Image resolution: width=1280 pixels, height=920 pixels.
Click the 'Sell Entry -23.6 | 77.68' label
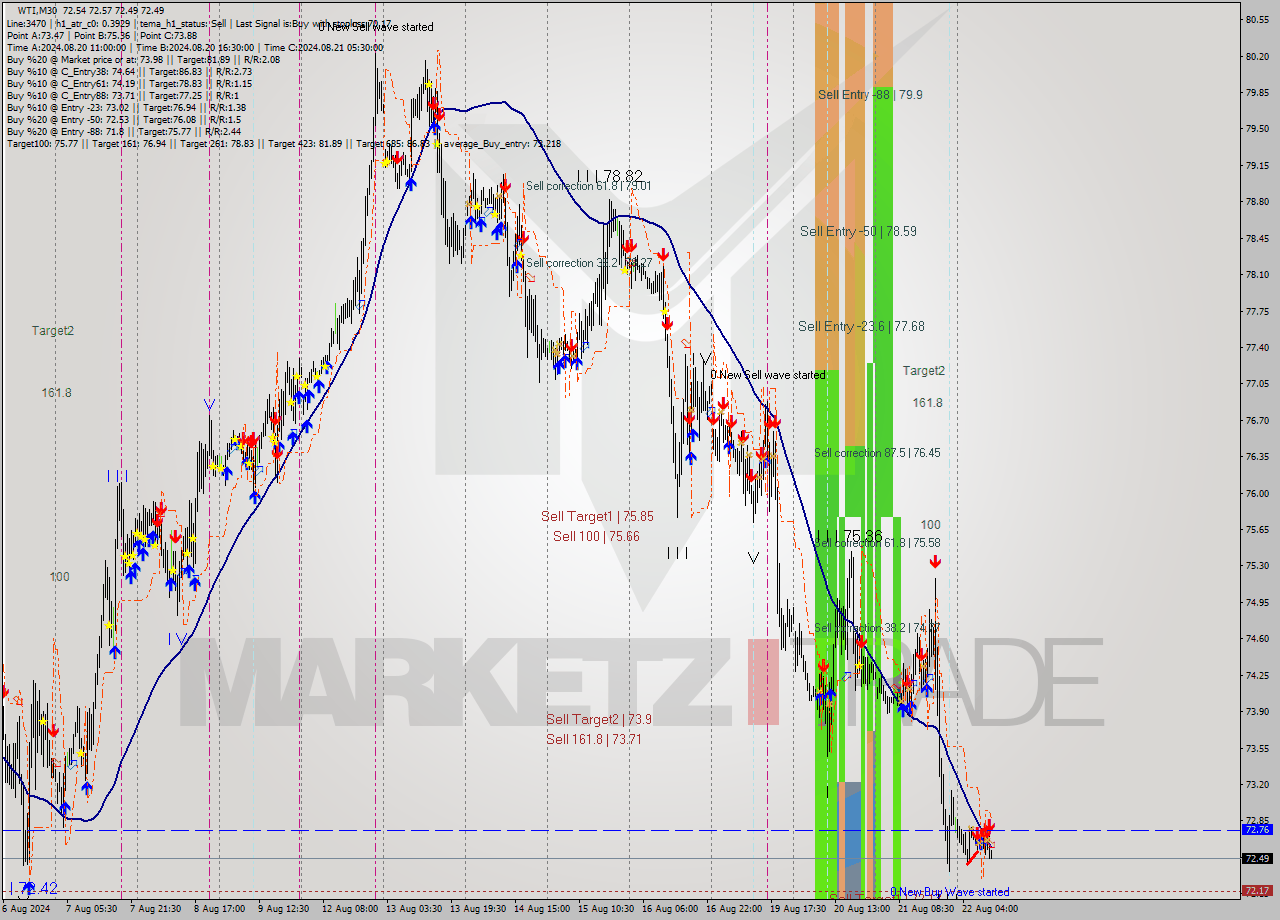point(861,326)
